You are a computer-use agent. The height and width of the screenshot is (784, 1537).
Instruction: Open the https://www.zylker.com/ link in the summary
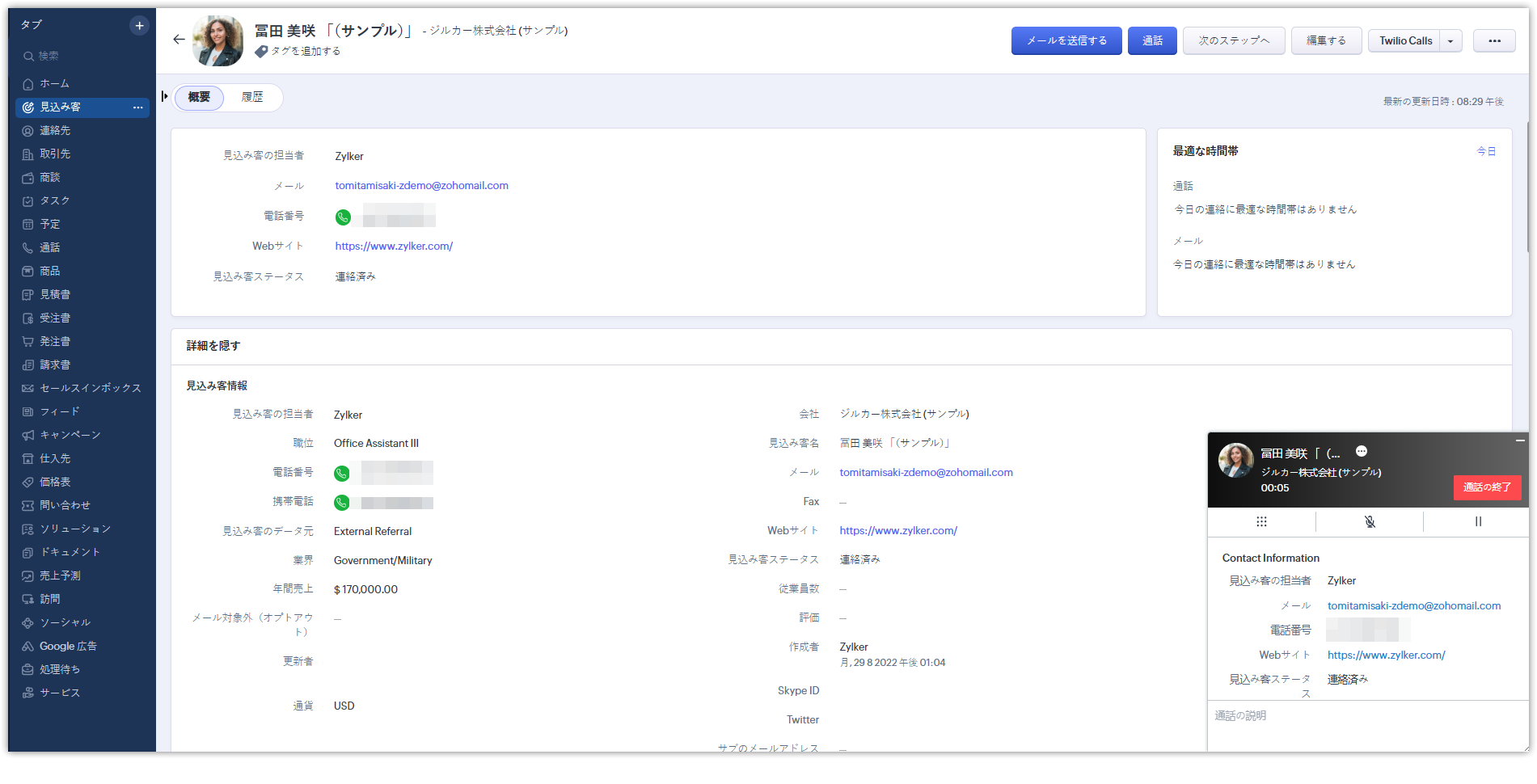pyautogui.click(x=394, y=247)
